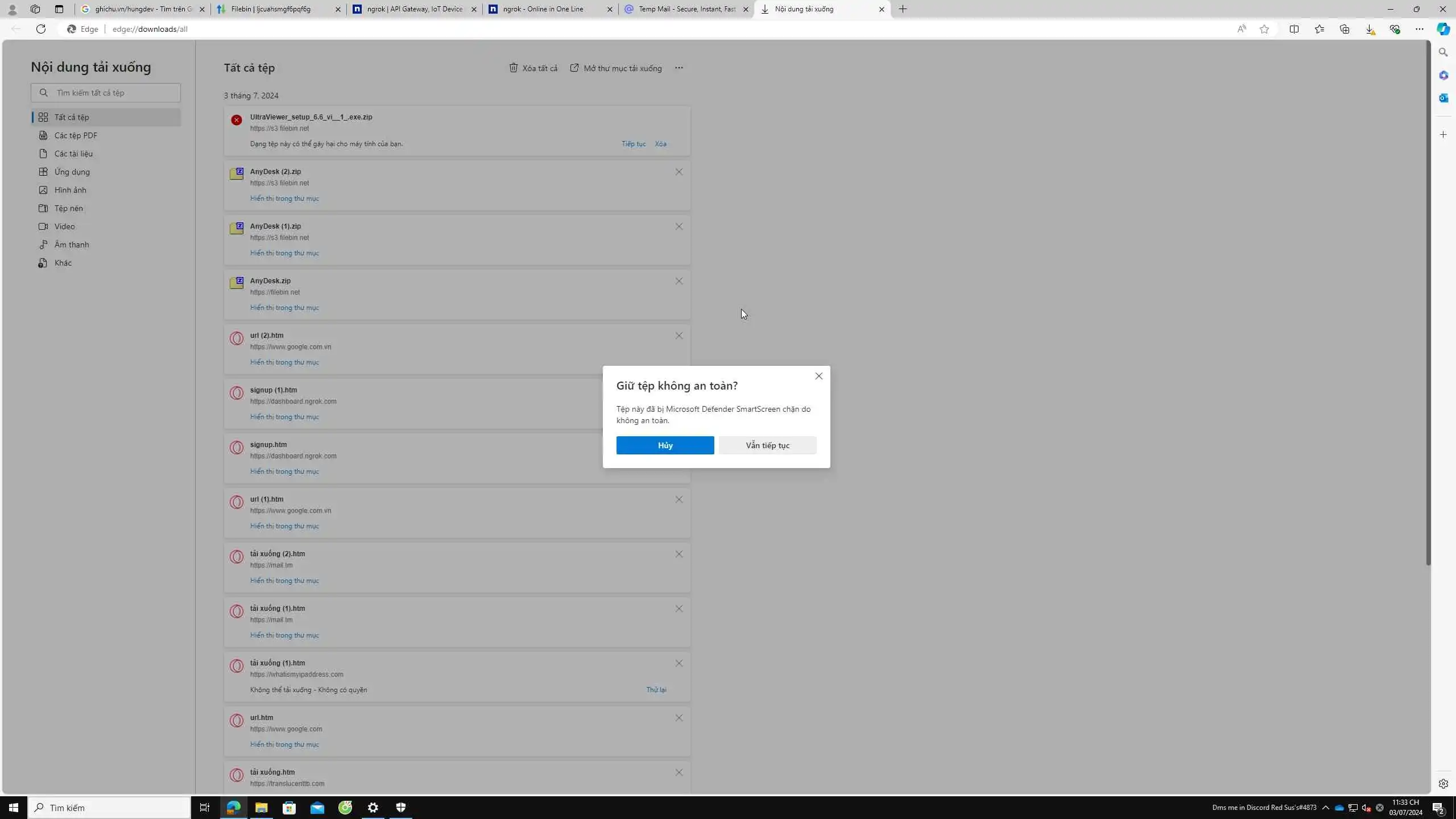
Task: Open Copilot icon in the corner
Action: tap(1443, 29)
